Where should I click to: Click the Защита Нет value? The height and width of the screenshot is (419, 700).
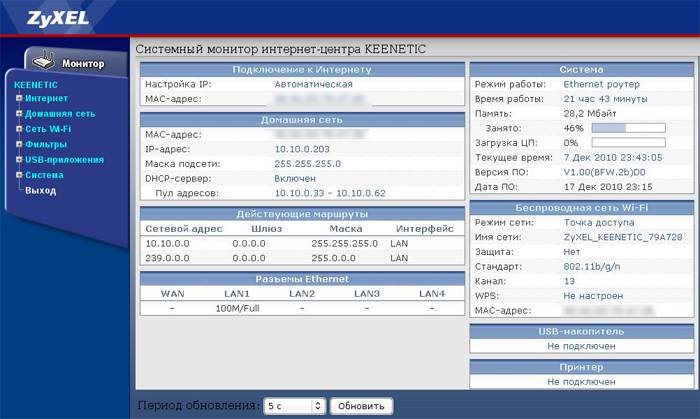click(572, 252)
